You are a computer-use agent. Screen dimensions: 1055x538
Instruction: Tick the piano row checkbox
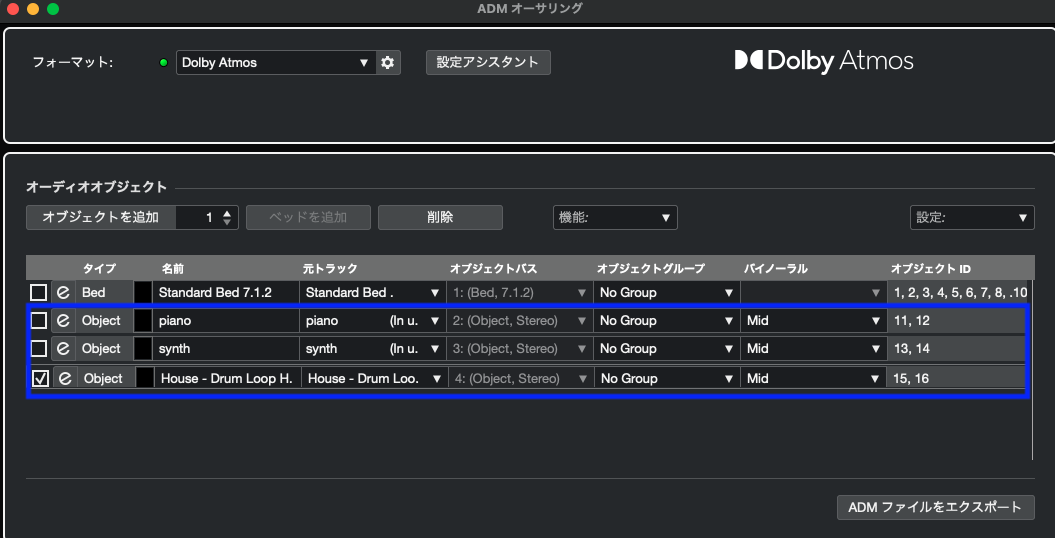click(x=38, y=321)
